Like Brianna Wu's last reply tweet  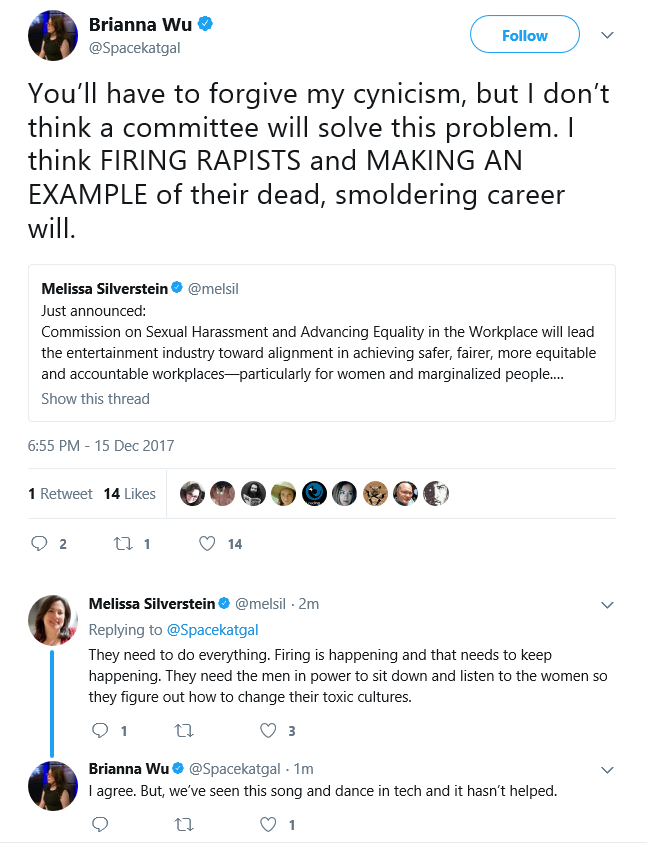point(268,824)
